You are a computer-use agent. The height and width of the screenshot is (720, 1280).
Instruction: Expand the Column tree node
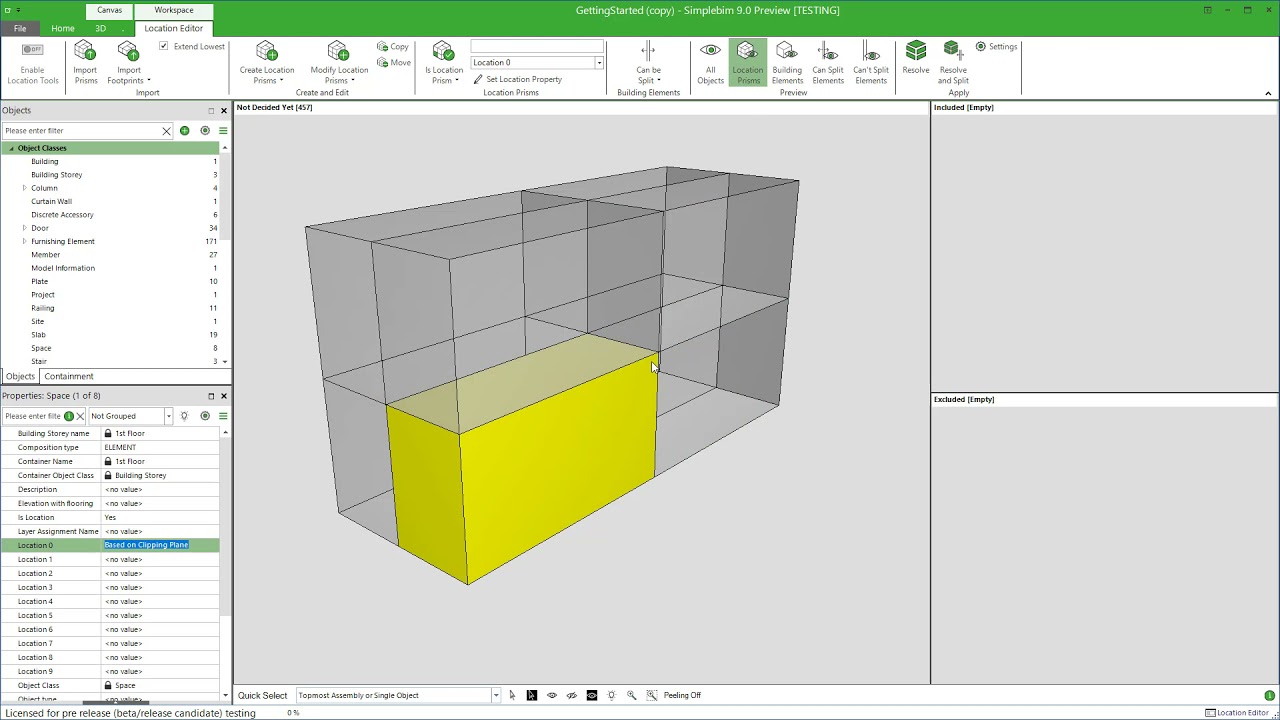tap(24, 188)
